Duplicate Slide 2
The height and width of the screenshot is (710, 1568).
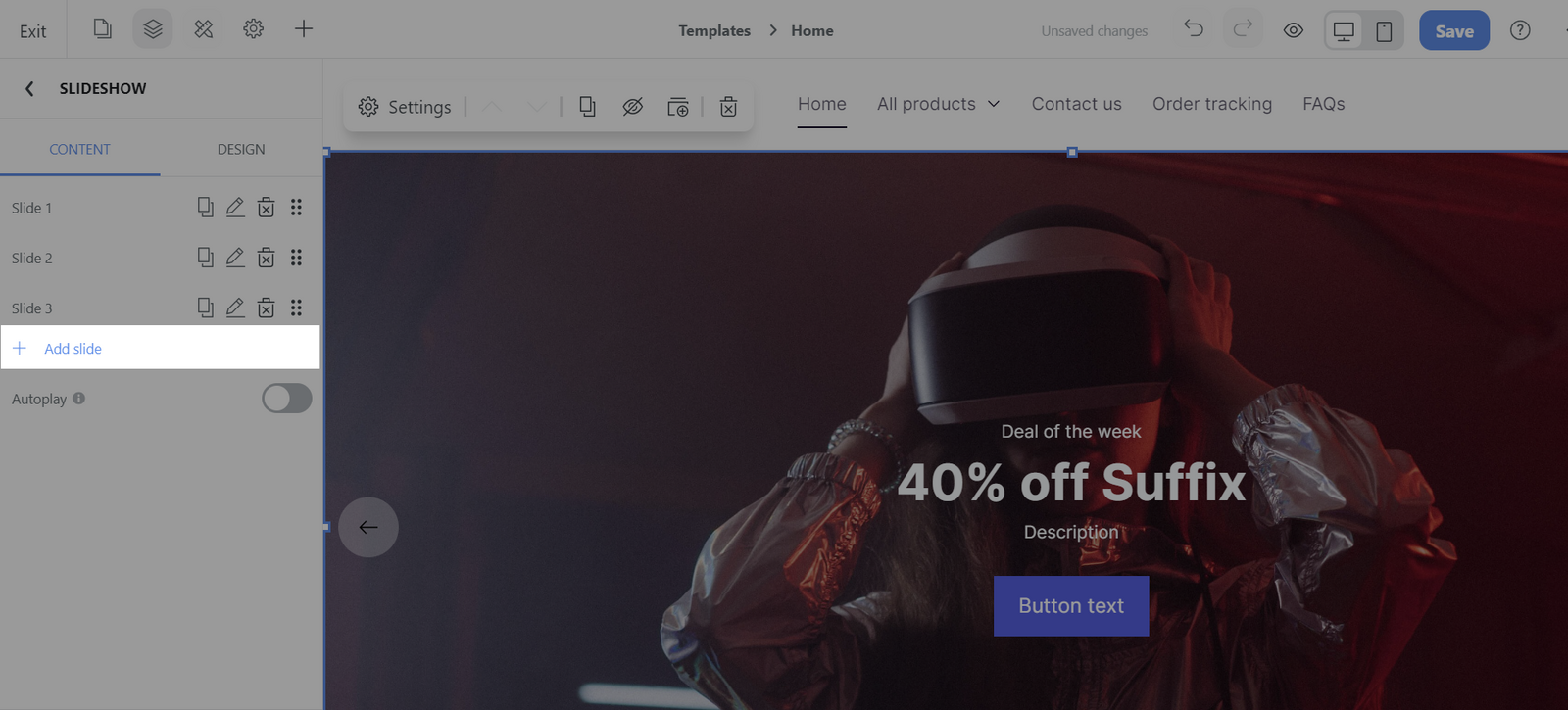205,258
